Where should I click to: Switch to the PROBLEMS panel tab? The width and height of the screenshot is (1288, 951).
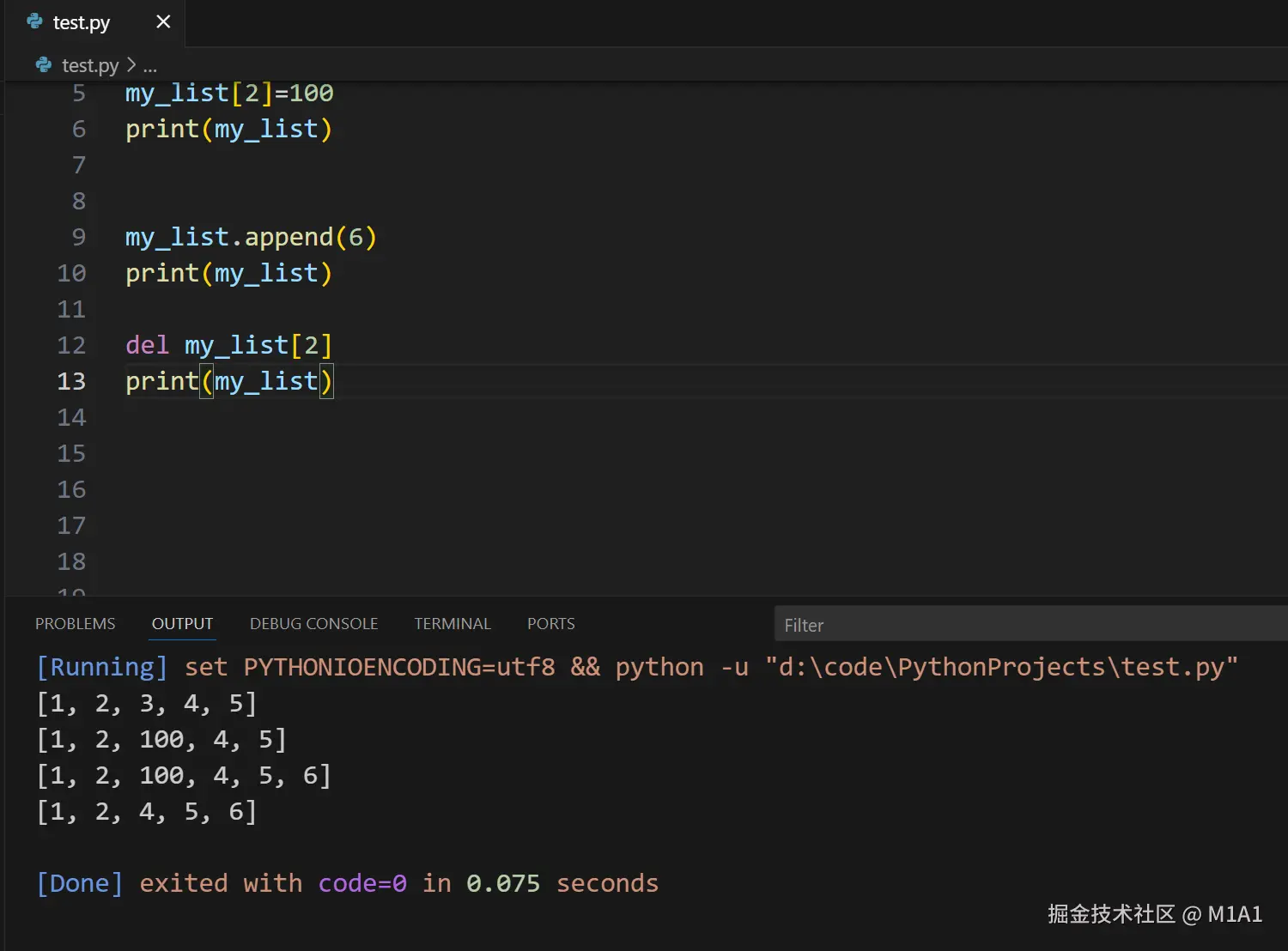click(x=76, y=624)
